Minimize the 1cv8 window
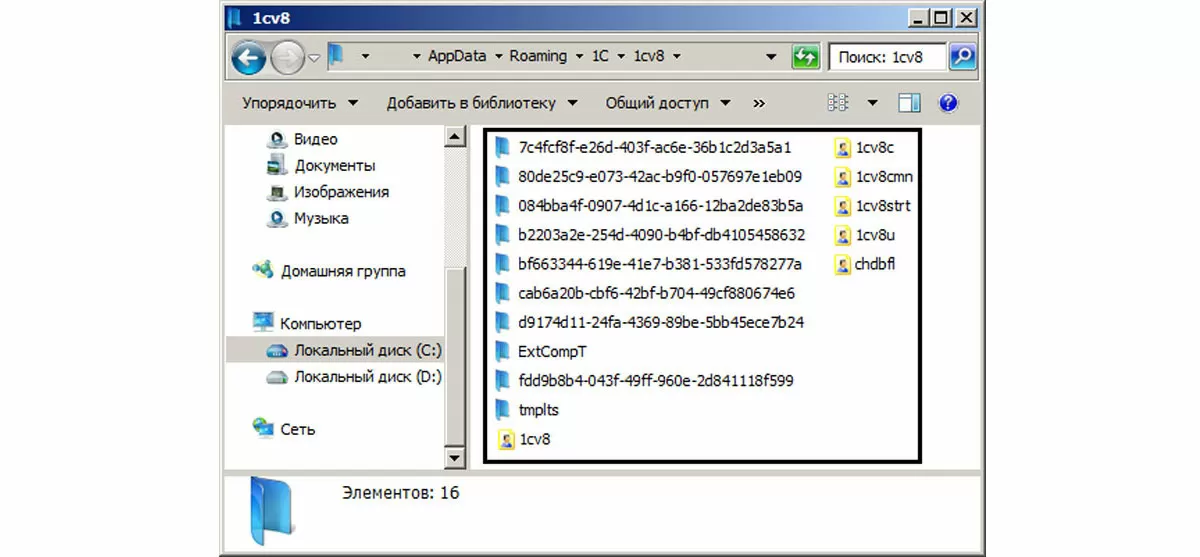This screenshot has height=557, width=1200. (x=918, y=17)
